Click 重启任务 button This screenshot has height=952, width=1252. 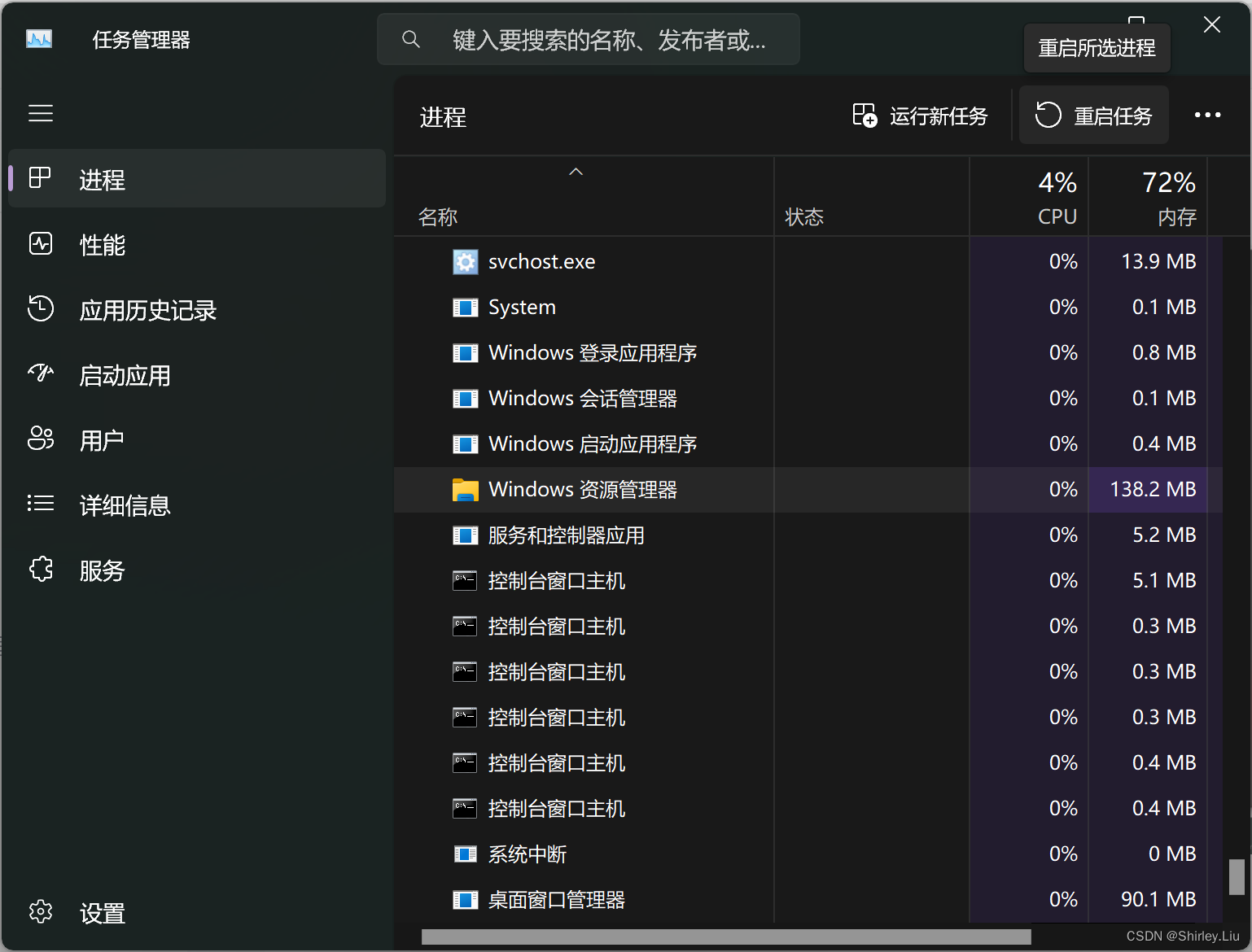[1093, 116]
